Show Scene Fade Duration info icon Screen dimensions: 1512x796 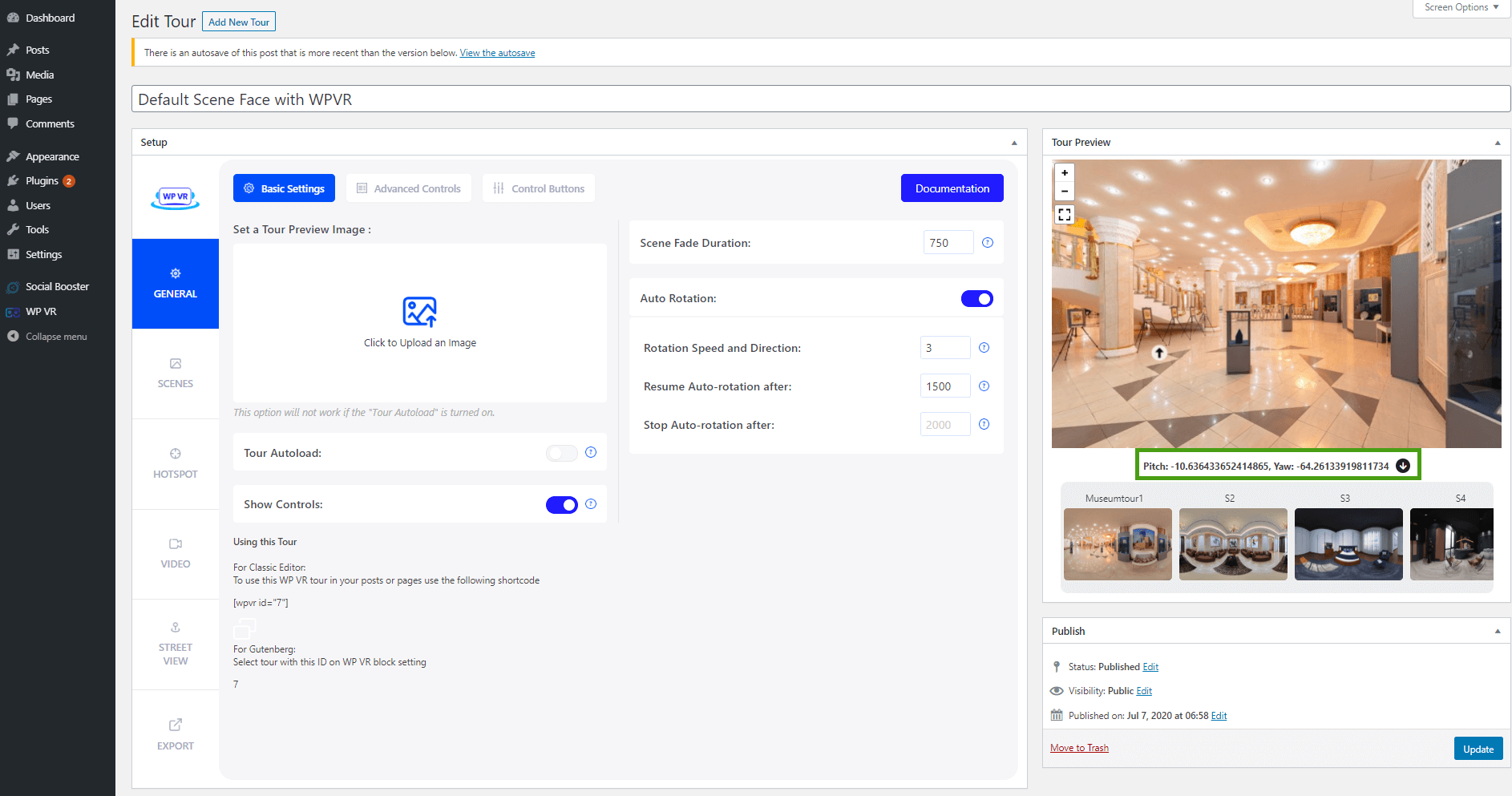click(x=988, y=243)
